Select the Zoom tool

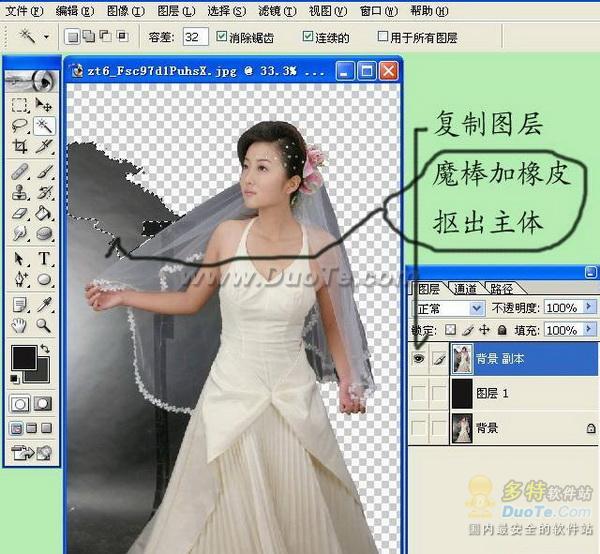(x=44, y=326)
